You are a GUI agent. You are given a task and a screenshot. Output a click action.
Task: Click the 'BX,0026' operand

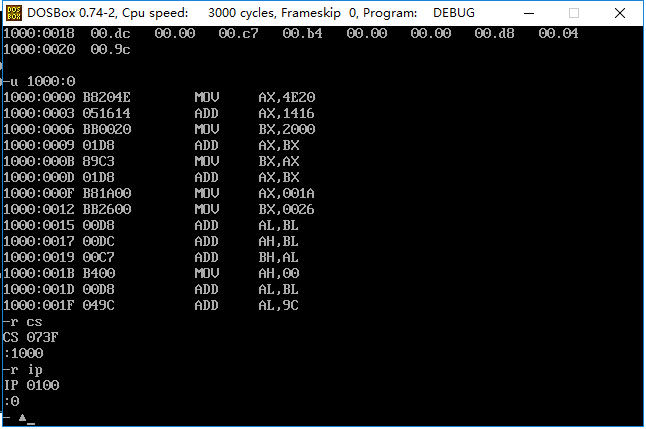click(286, 210)
